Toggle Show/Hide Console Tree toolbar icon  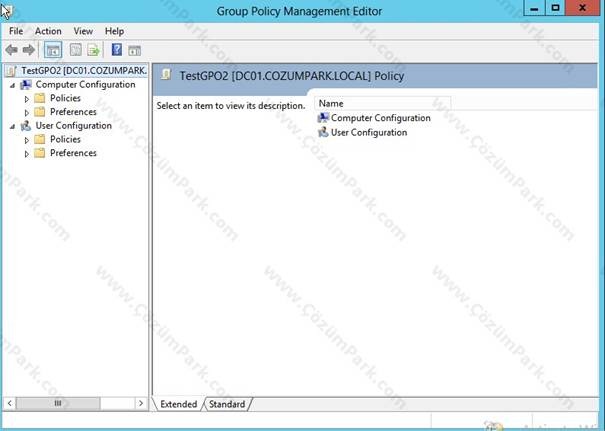[53, 50]
